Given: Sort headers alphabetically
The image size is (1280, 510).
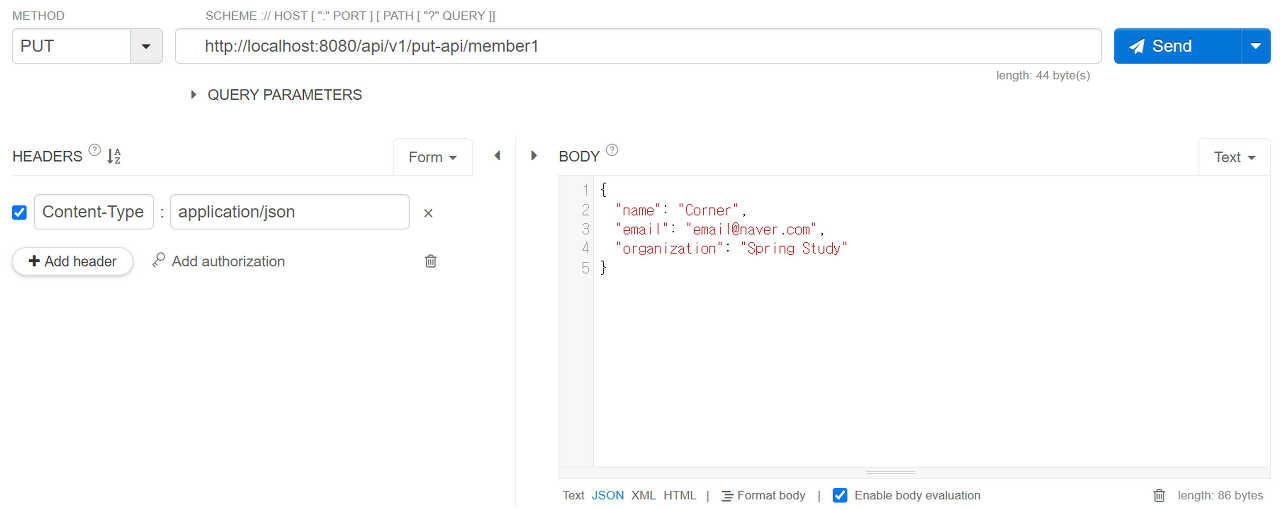Looking at the screenshot, I should pyautogui.click(x=114, y=156).
